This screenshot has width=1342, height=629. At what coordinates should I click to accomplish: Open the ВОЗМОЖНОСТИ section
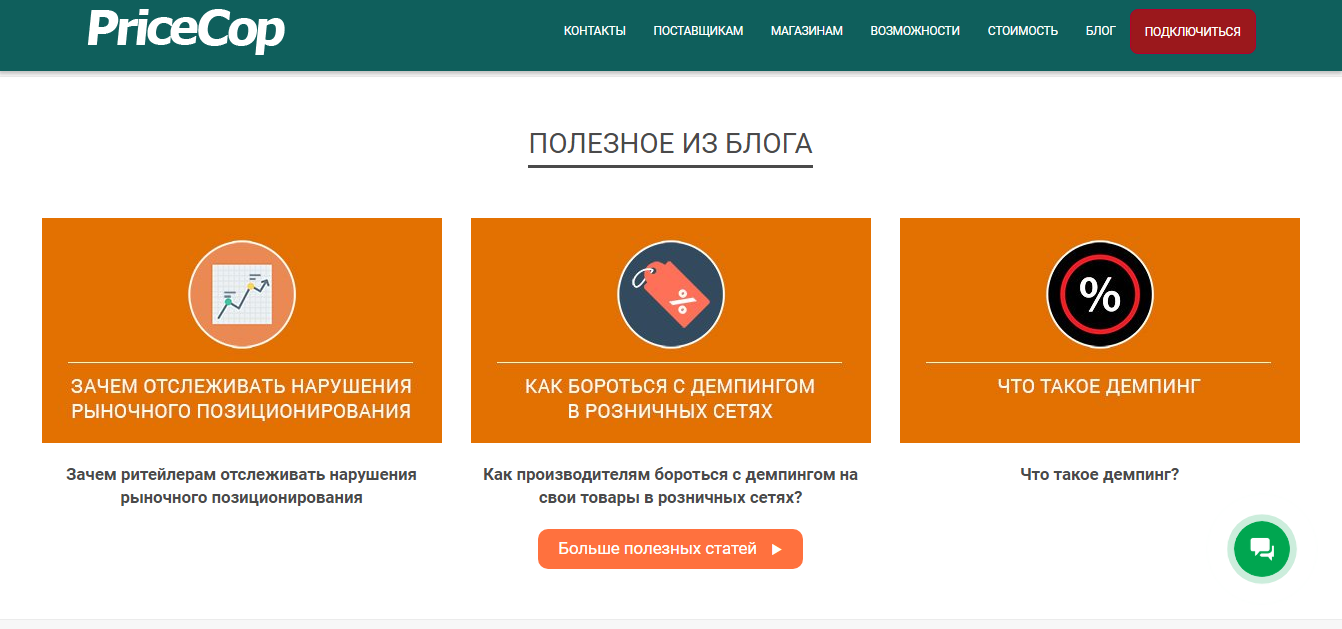916,30
